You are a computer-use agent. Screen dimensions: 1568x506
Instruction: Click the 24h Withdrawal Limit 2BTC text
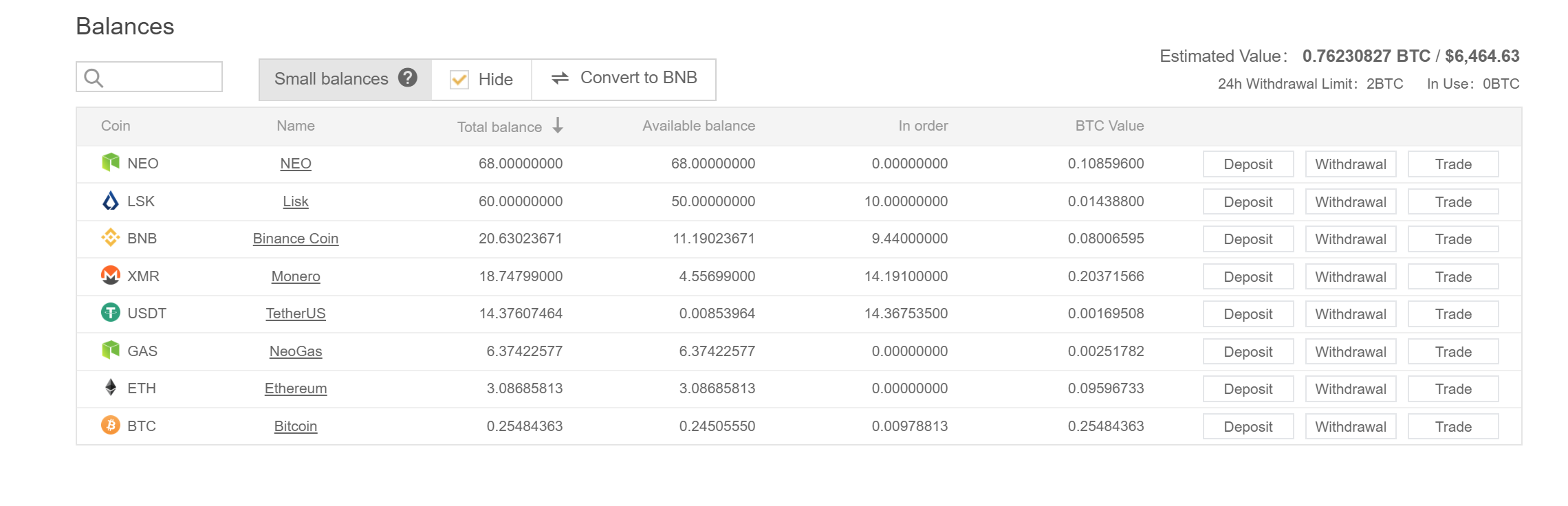coord(1310,84)
